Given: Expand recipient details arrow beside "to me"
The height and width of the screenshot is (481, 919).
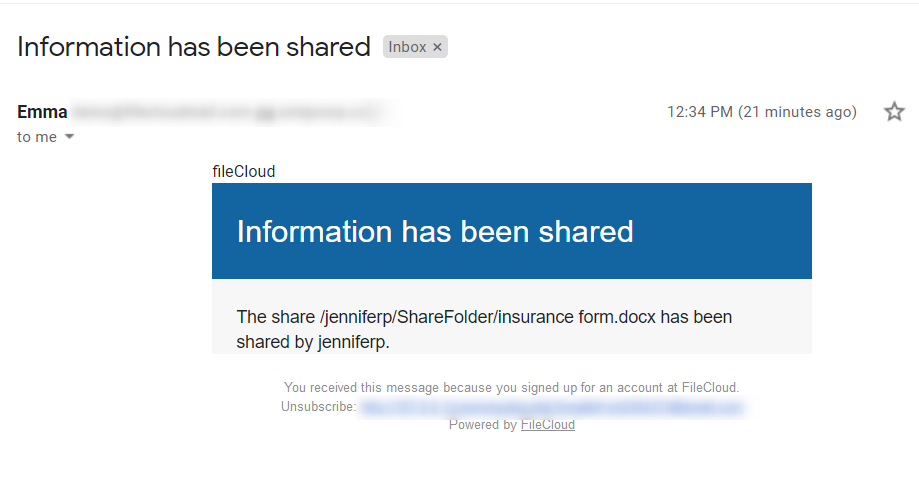Looking at the screenshot, I should tap(69, 137).
